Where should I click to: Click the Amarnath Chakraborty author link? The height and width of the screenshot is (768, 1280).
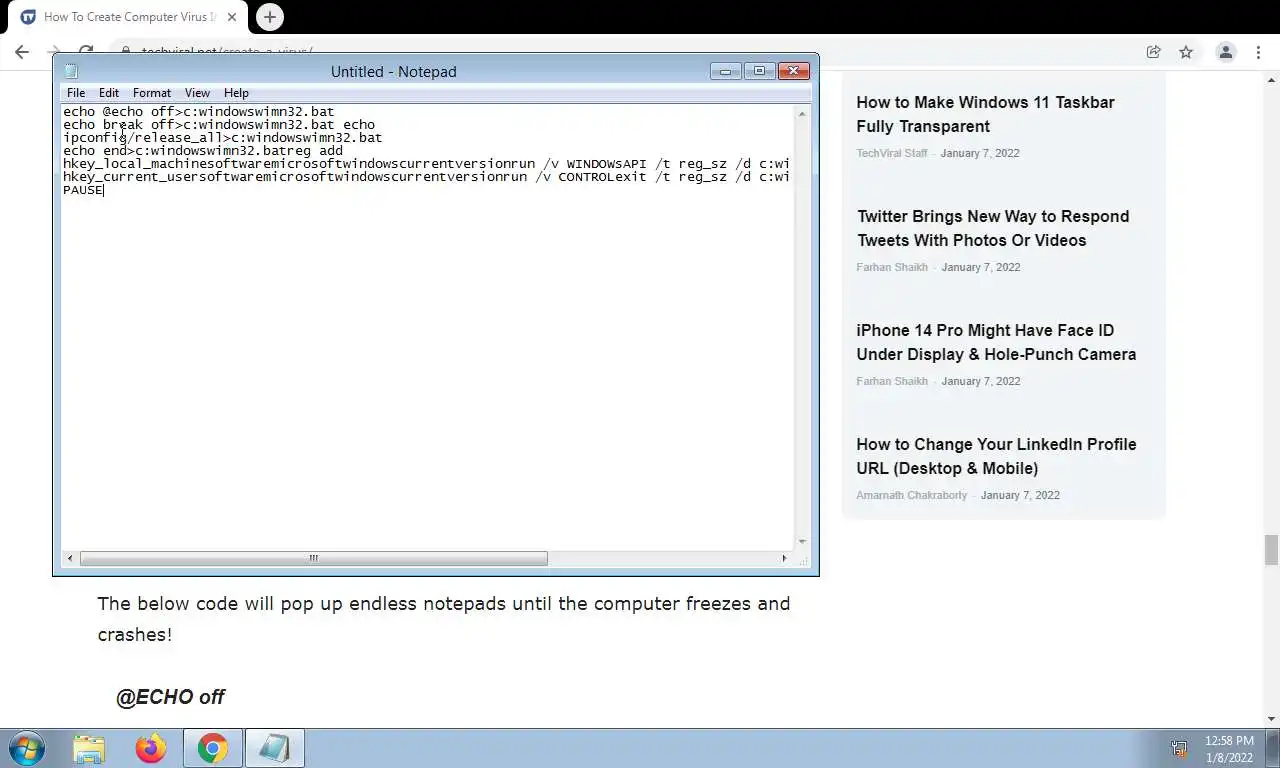[911, 495]
